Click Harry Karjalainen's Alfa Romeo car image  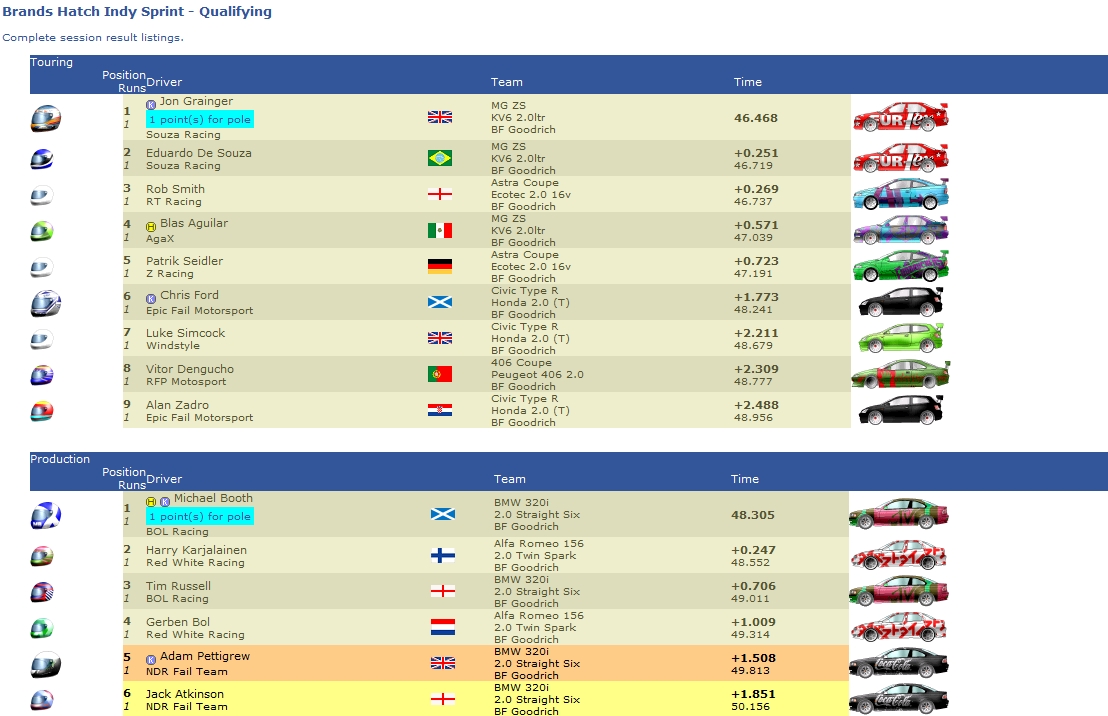(898, 555)
